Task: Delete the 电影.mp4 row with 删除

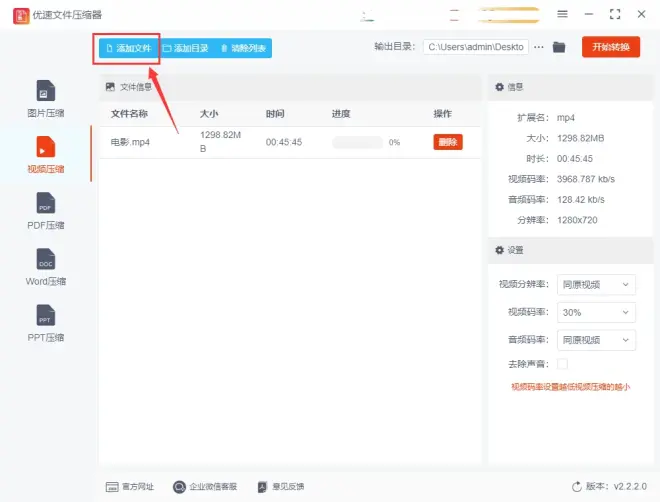Action: [x=448, y=142]
